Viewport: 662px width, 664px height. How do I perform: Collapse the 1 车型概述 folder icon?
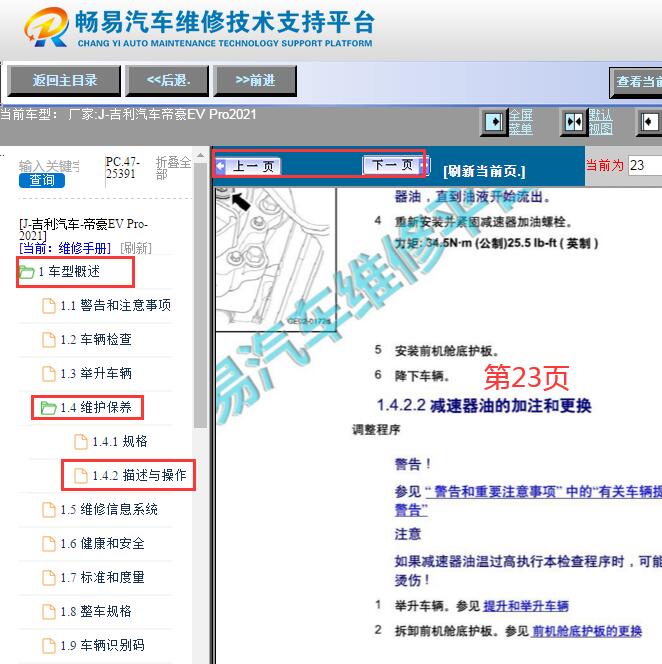pyautogui.click(x=27, y=272)
